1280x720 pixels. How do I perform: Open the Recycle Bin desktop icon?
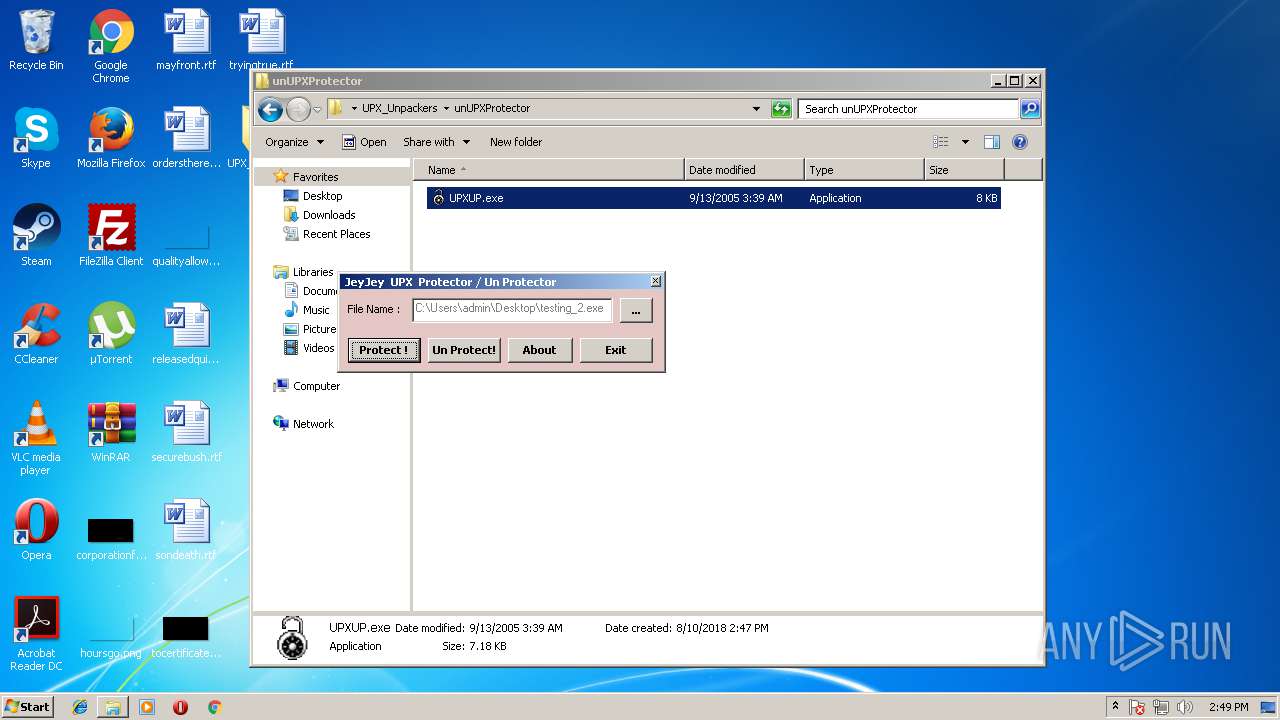[36, 41]
